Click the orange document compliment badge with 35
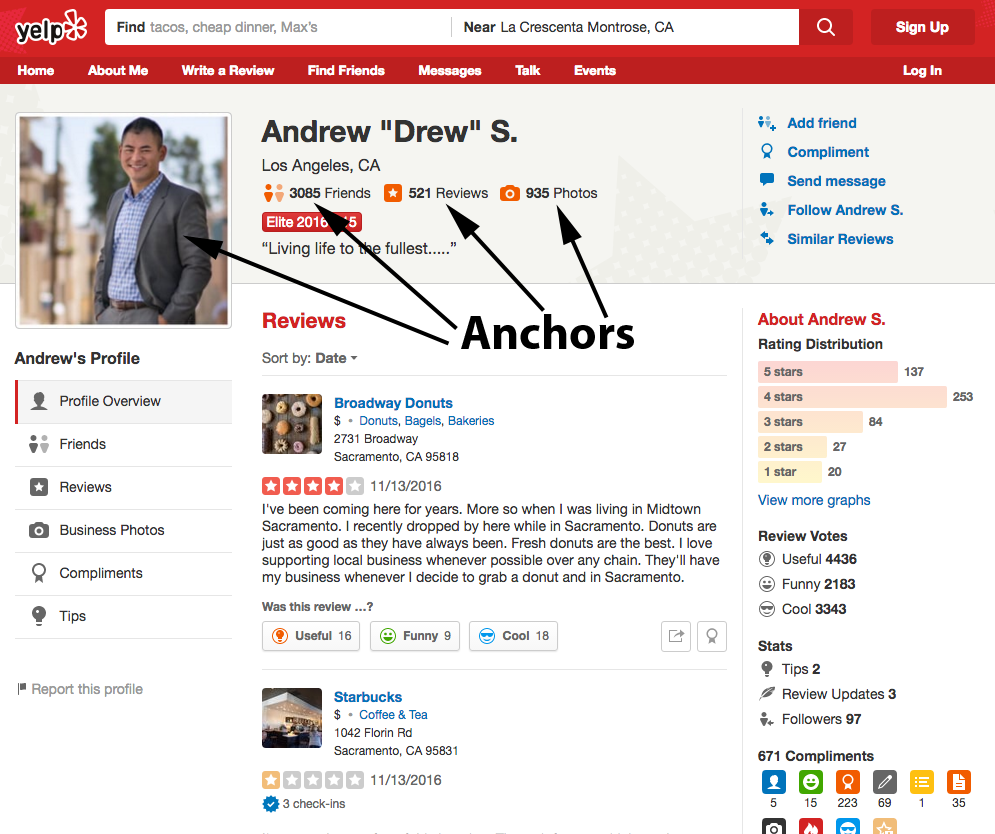 click(x=958, y=782)
